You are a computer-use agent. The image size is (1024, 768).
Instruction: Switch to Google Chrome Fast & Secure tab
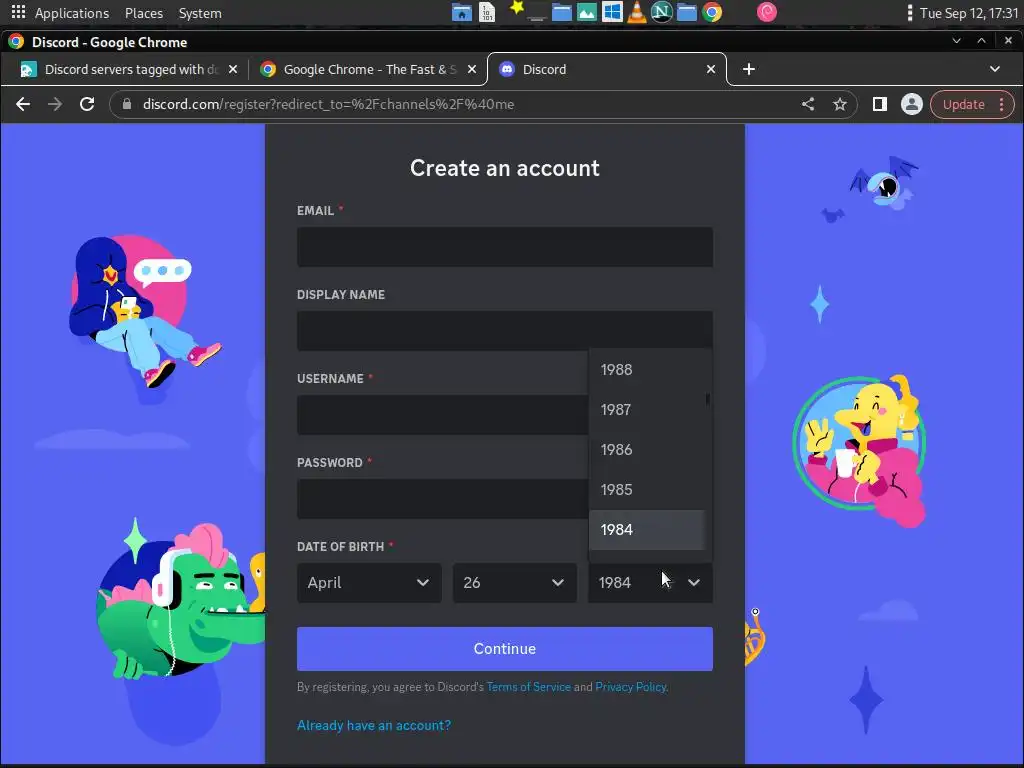pyautogui.click(x=366, y=69)
